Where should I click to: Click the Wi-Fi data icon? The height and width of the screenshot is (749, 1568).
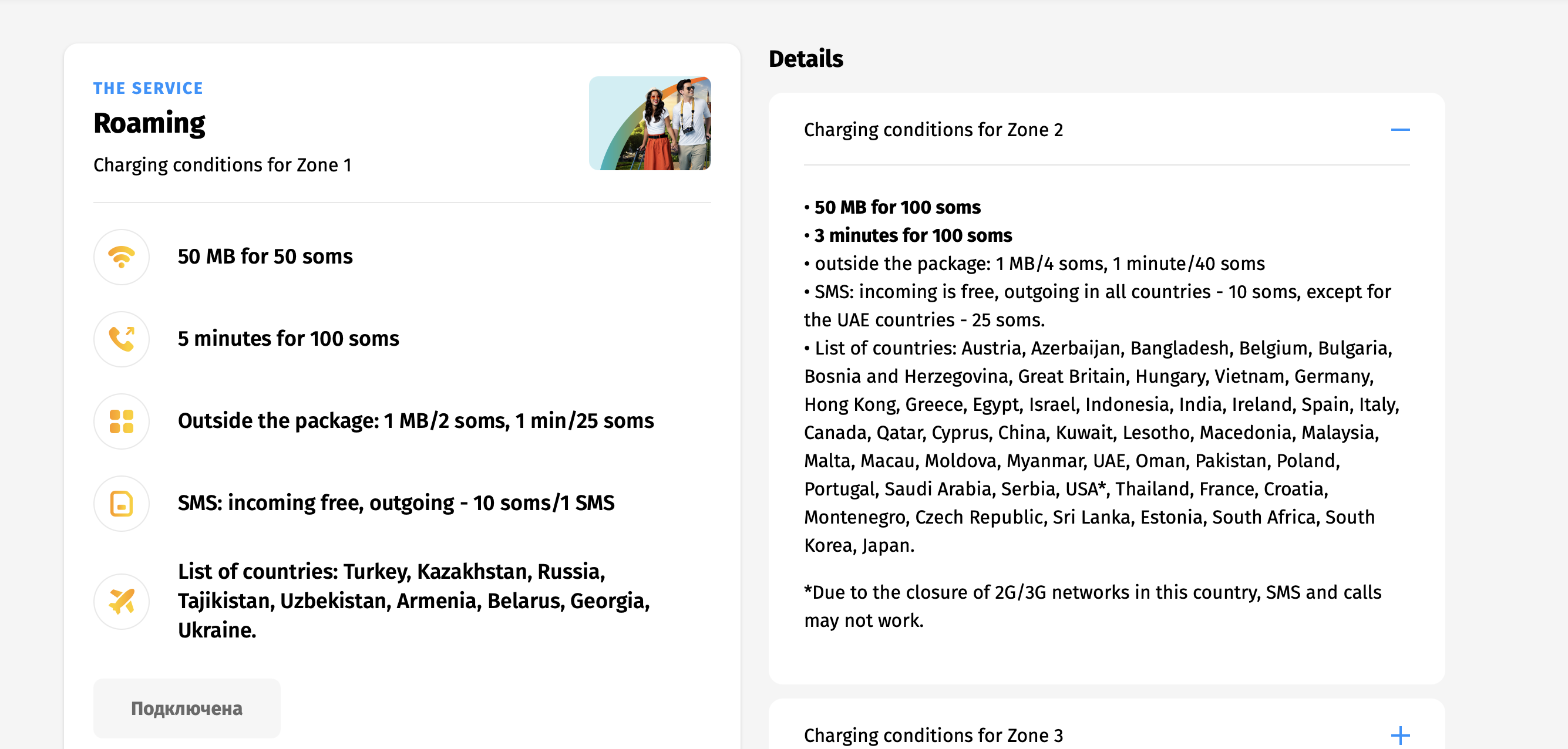[121, 257]
